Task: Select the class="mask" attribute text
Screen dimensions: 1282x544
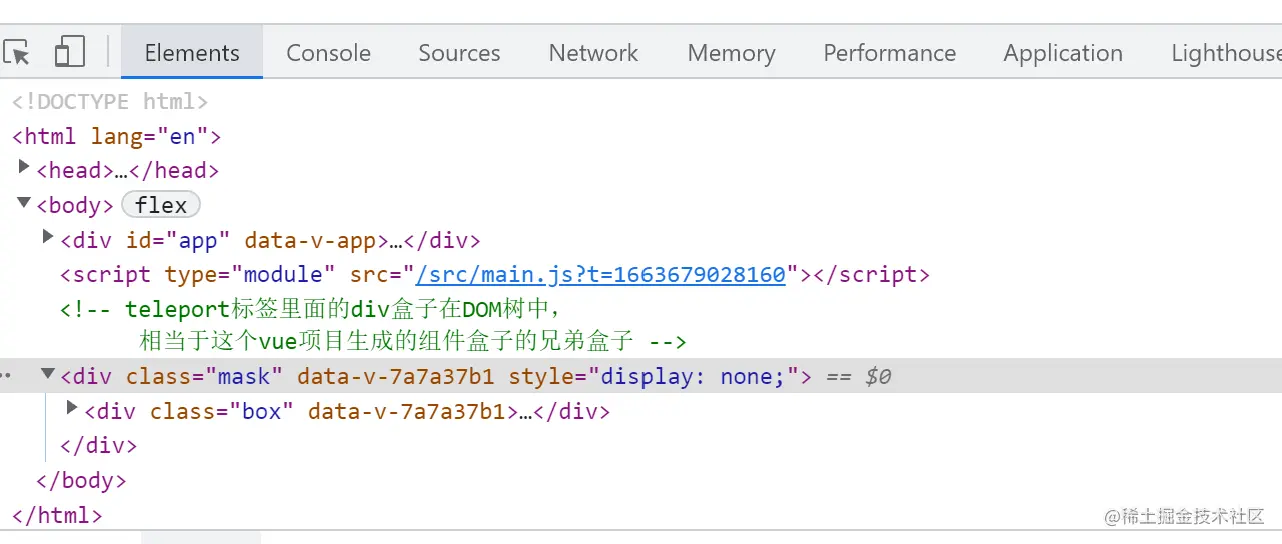Action: 205,377
